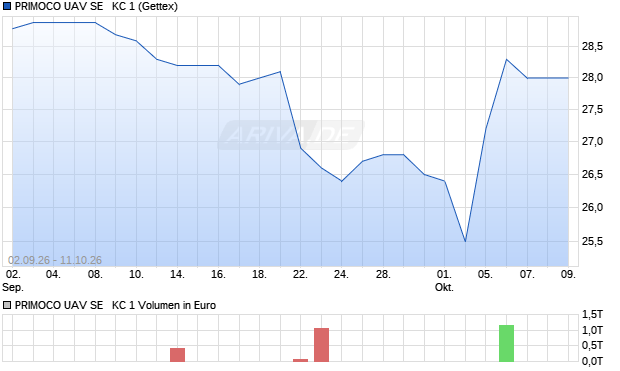Click the blue legend square for PRIMOCO UAV SE
Image resolution: width=620 pixels, height=371 pixels.
point(7,6)
